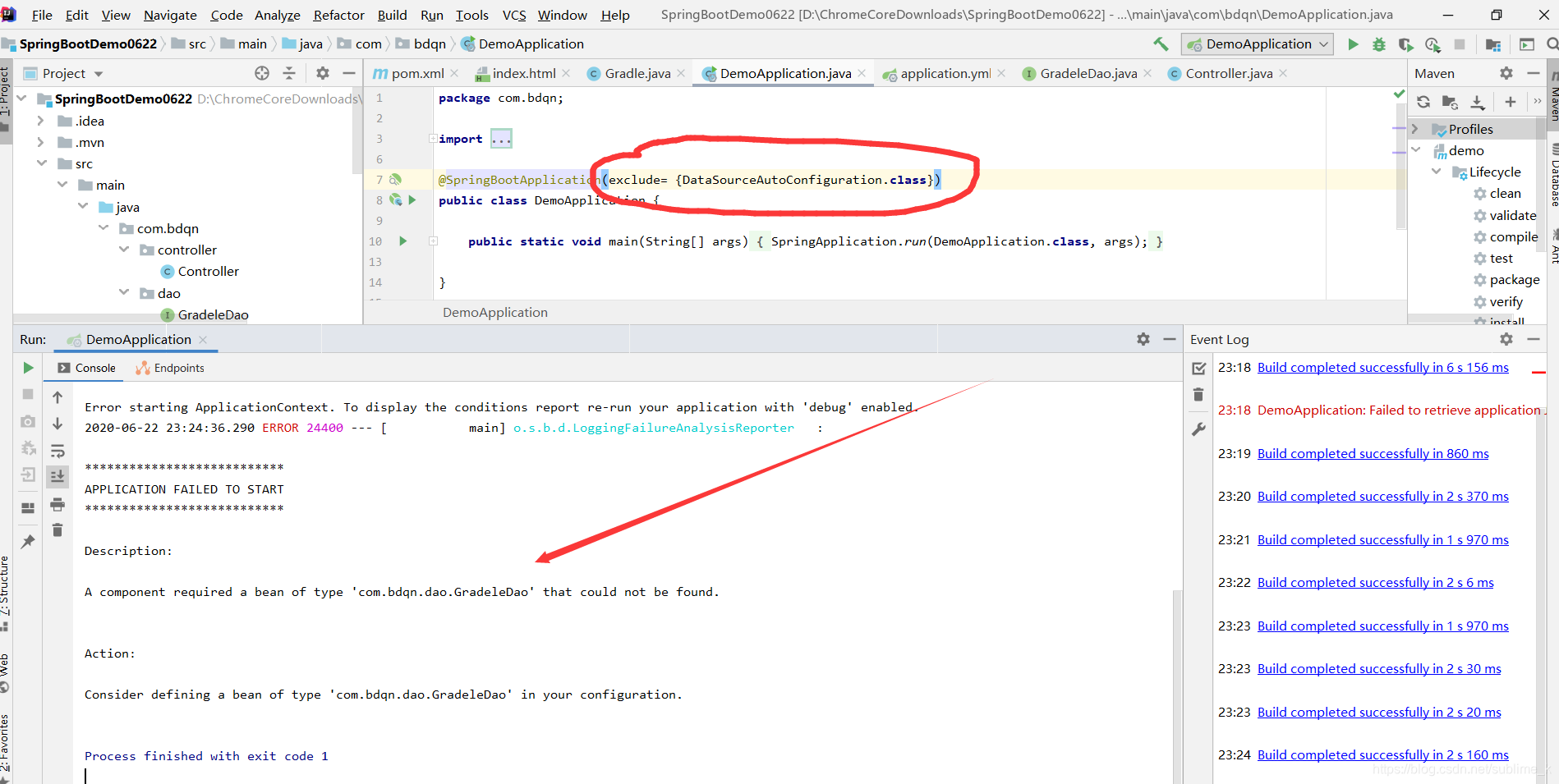The width and height of the screenshot is (1559, 784).
Task: Click the bdqn breadcrumb above the editor
Action: 428,44
